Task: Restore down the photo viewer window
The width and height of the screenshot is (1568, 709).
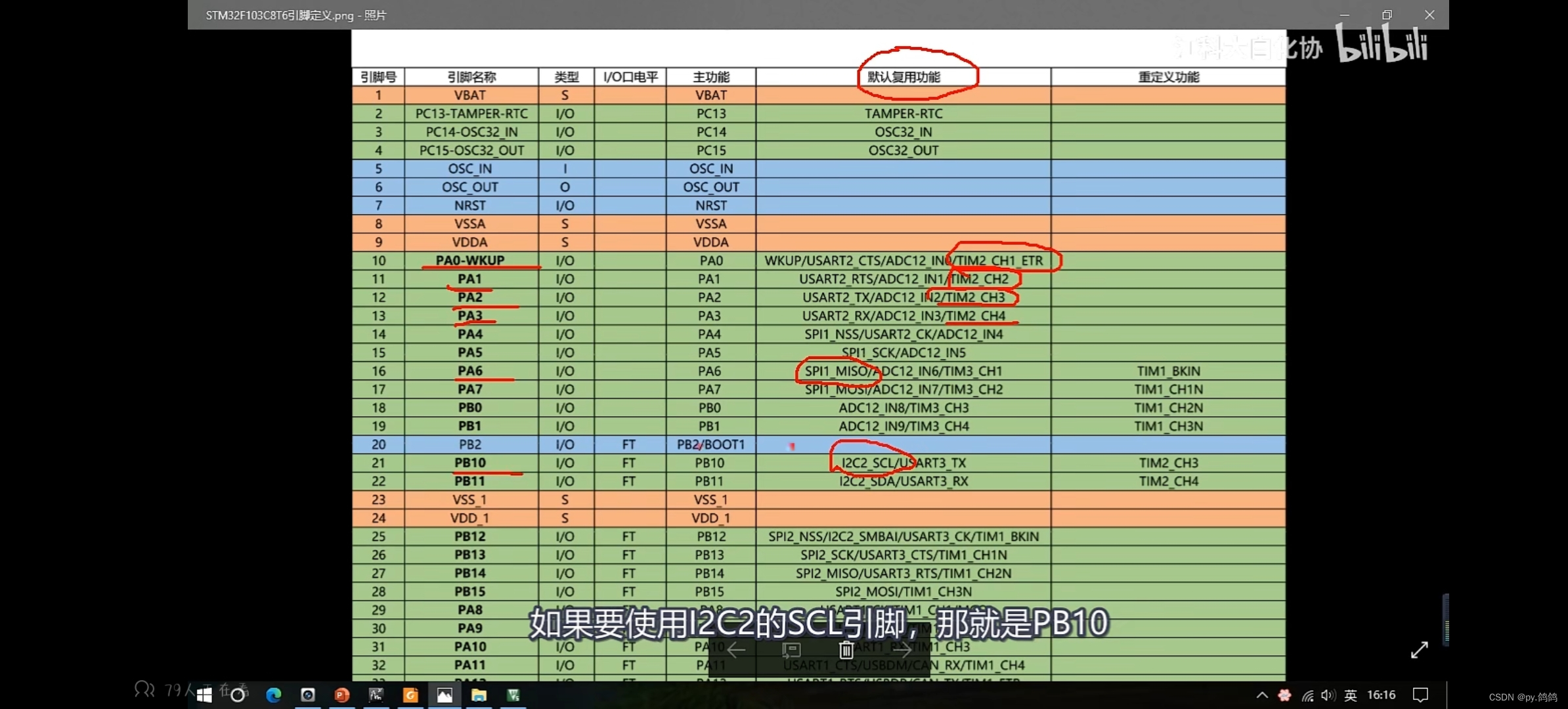Action: point(1387,14)
